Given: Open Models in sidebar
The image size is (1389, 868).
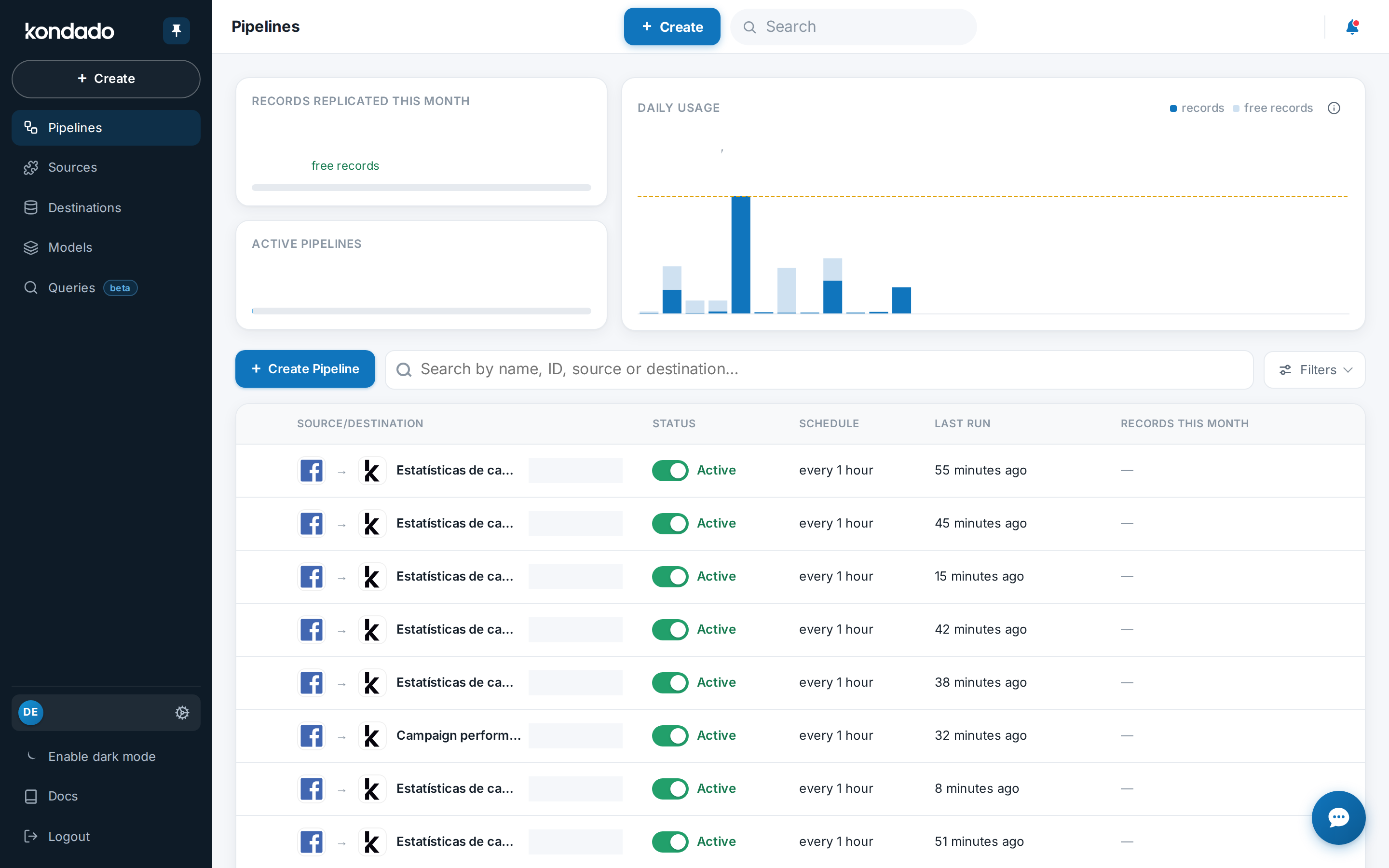Looking at the screenshot, I should [106, 247].
